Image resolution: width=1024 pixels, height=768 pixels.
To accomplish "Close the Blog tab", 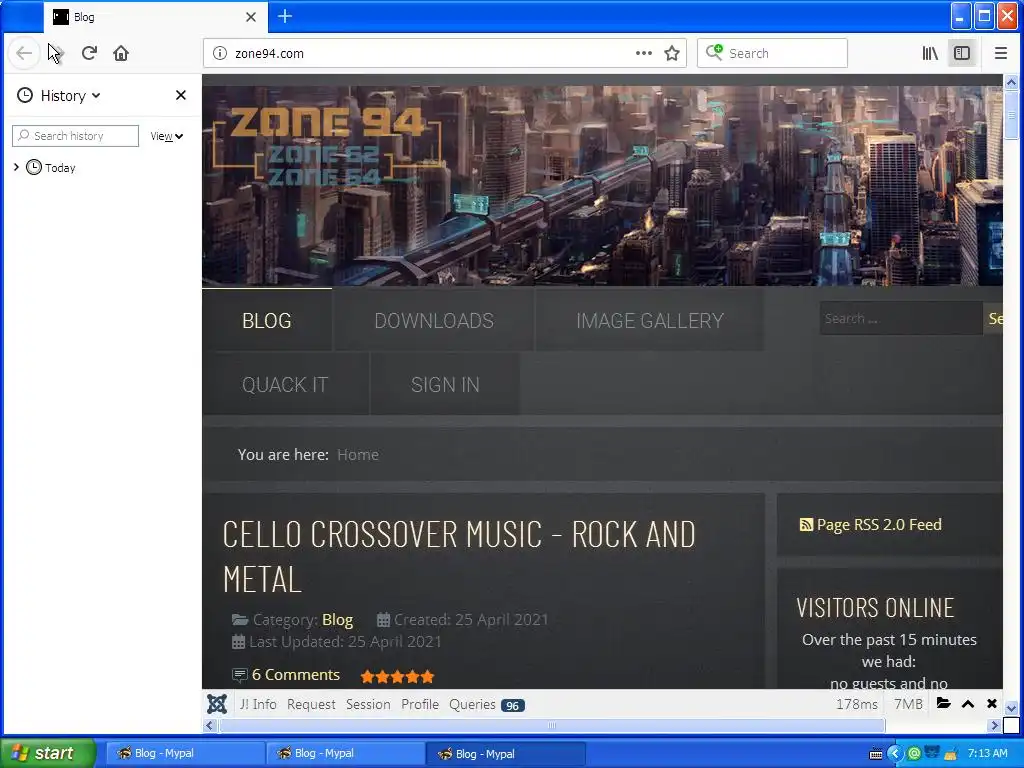I will pyautogui.click(x=251, y=17).
